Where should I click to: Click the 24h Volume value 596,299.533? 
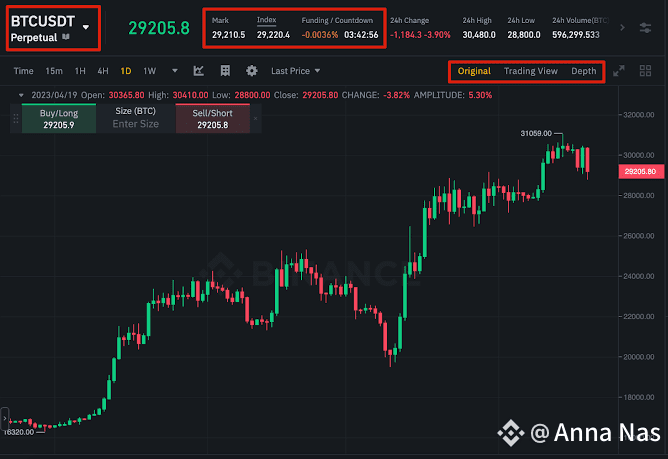(576, 35)
